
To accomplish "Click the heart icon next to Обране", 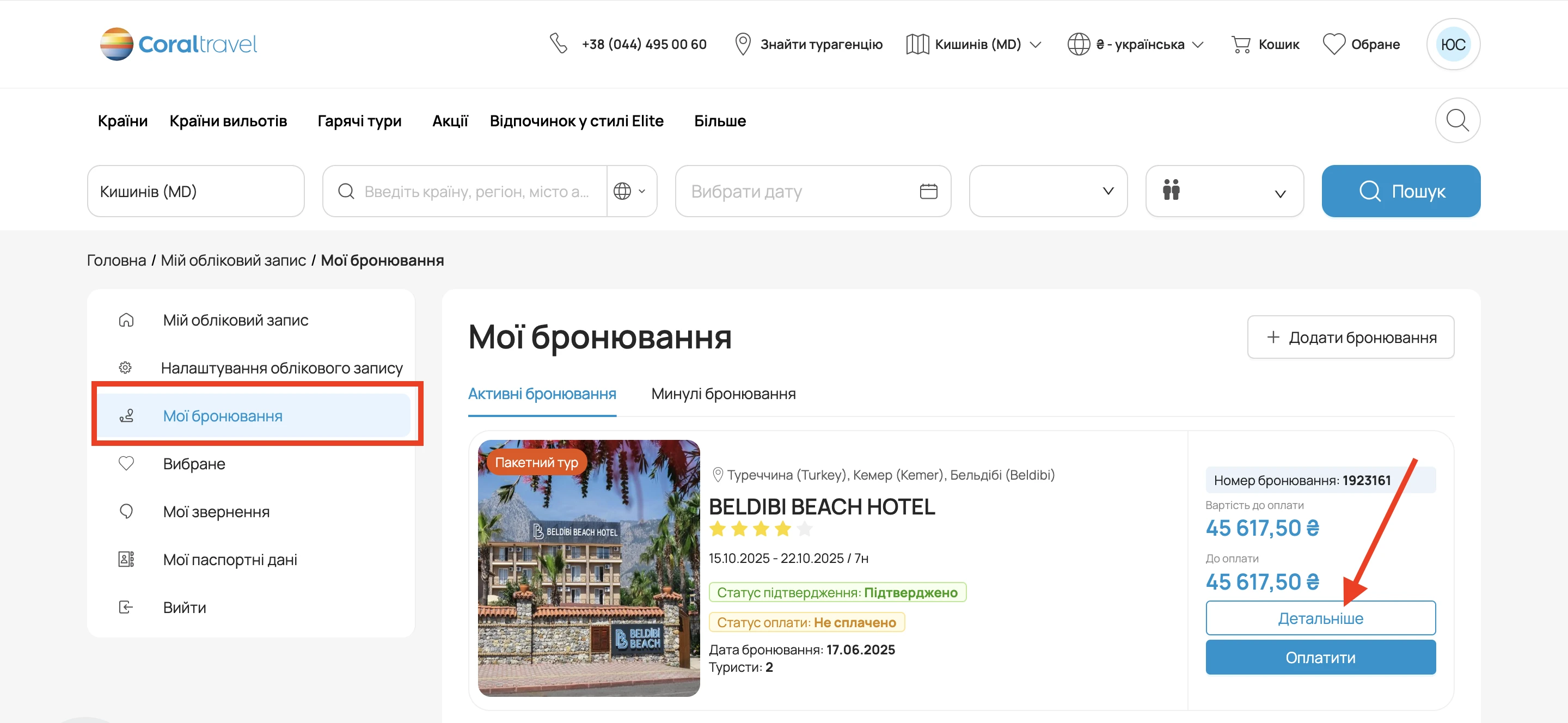I will (1334, 44).
